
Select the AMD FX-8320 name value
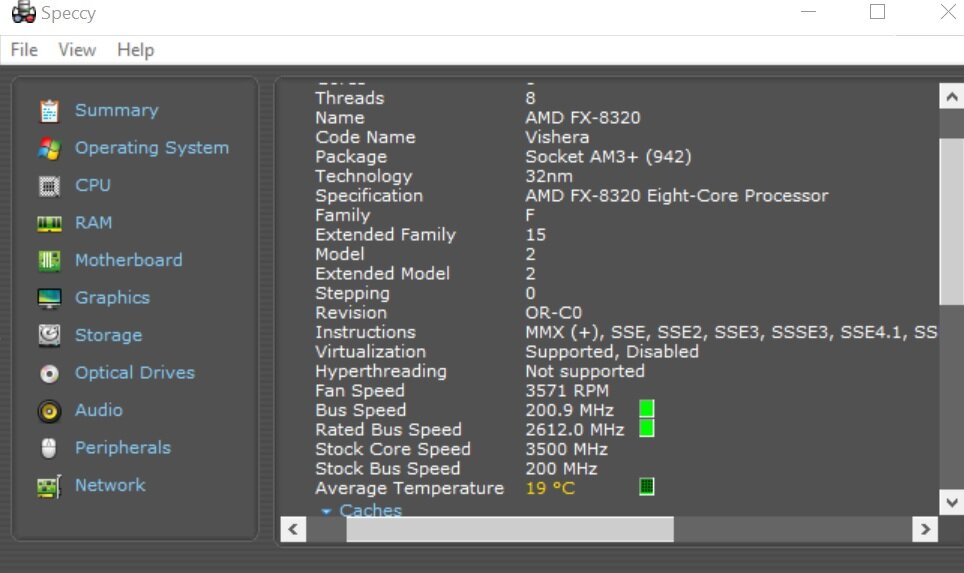(x=583, y=118)
